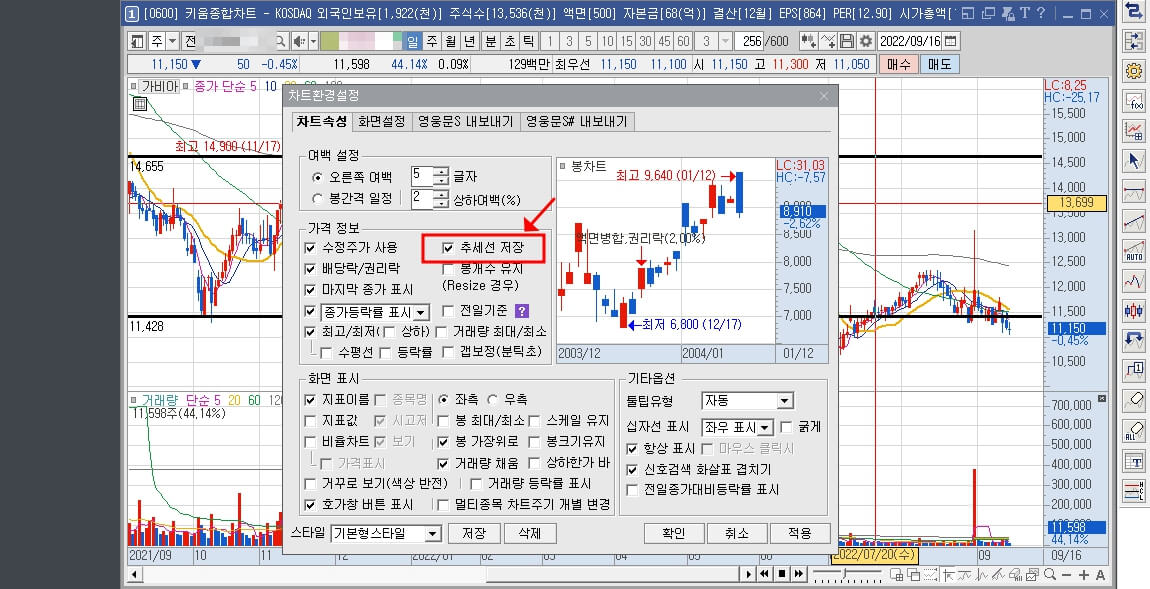Select the 차트속성 tab
Viewport: 1150px width, 589px height.
click(x=321, y=122)
